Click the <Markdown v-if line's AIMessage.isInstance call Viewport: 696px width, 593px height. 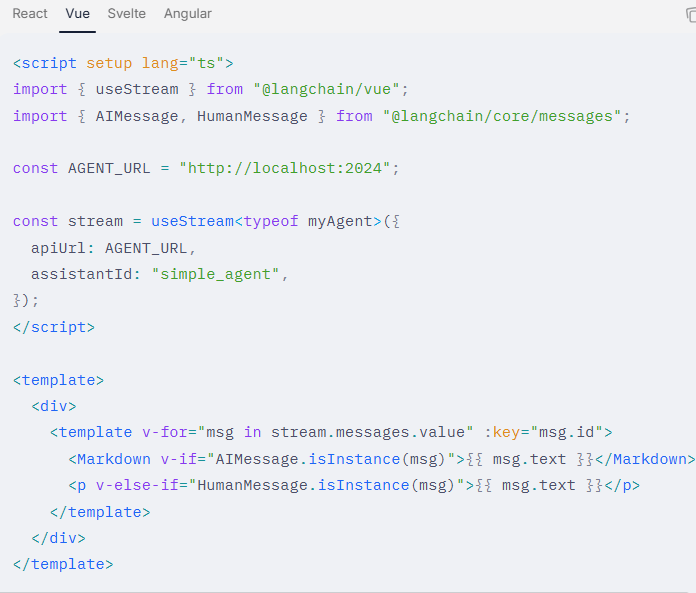tap(330, 459)
